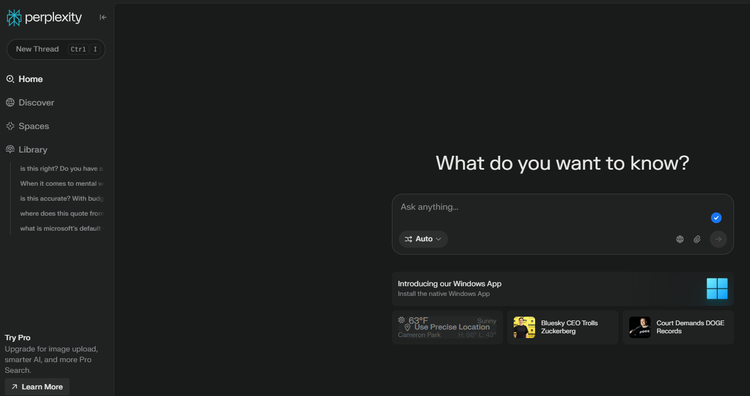Click the submit arrow button
This screenshot has width=750, height=396.
pyautogui.click(x=718, y=239)
